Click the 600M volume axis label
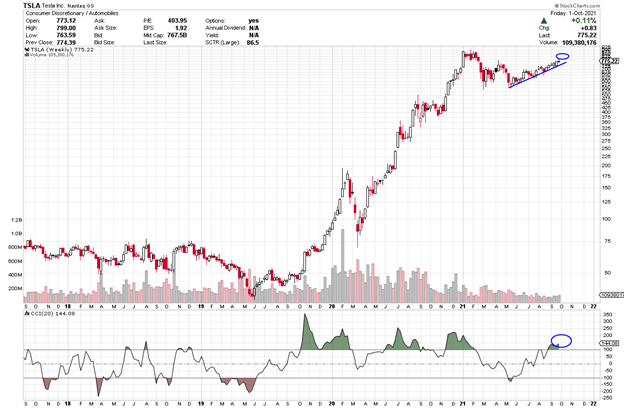This screenshot has width=624, height=408. coord(15,261)
